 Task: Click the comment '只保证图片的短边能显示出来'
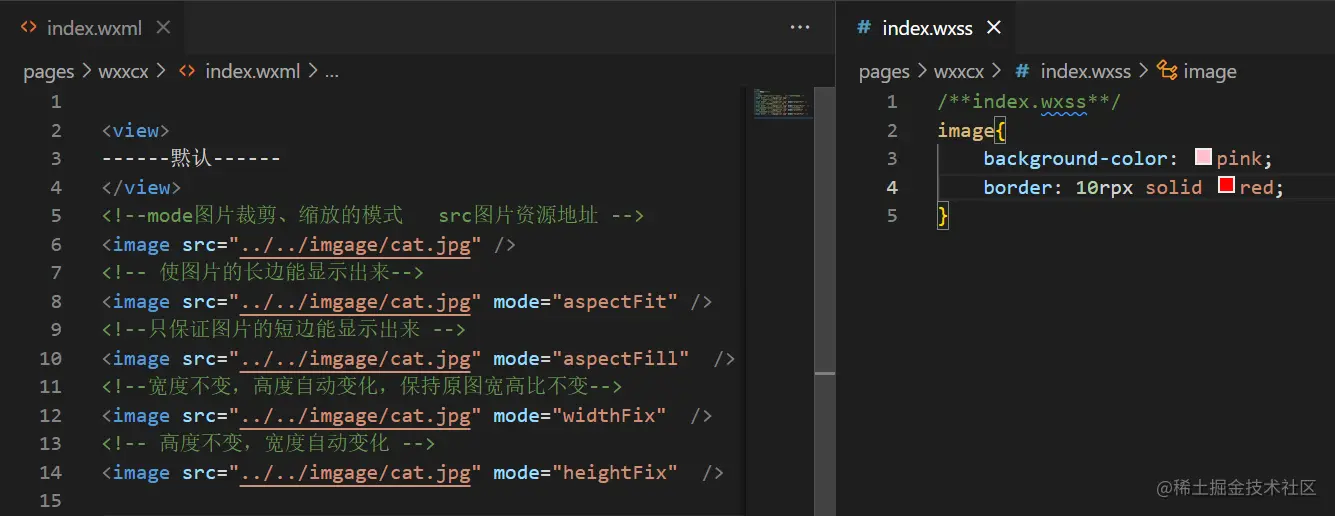coord(283,329)
